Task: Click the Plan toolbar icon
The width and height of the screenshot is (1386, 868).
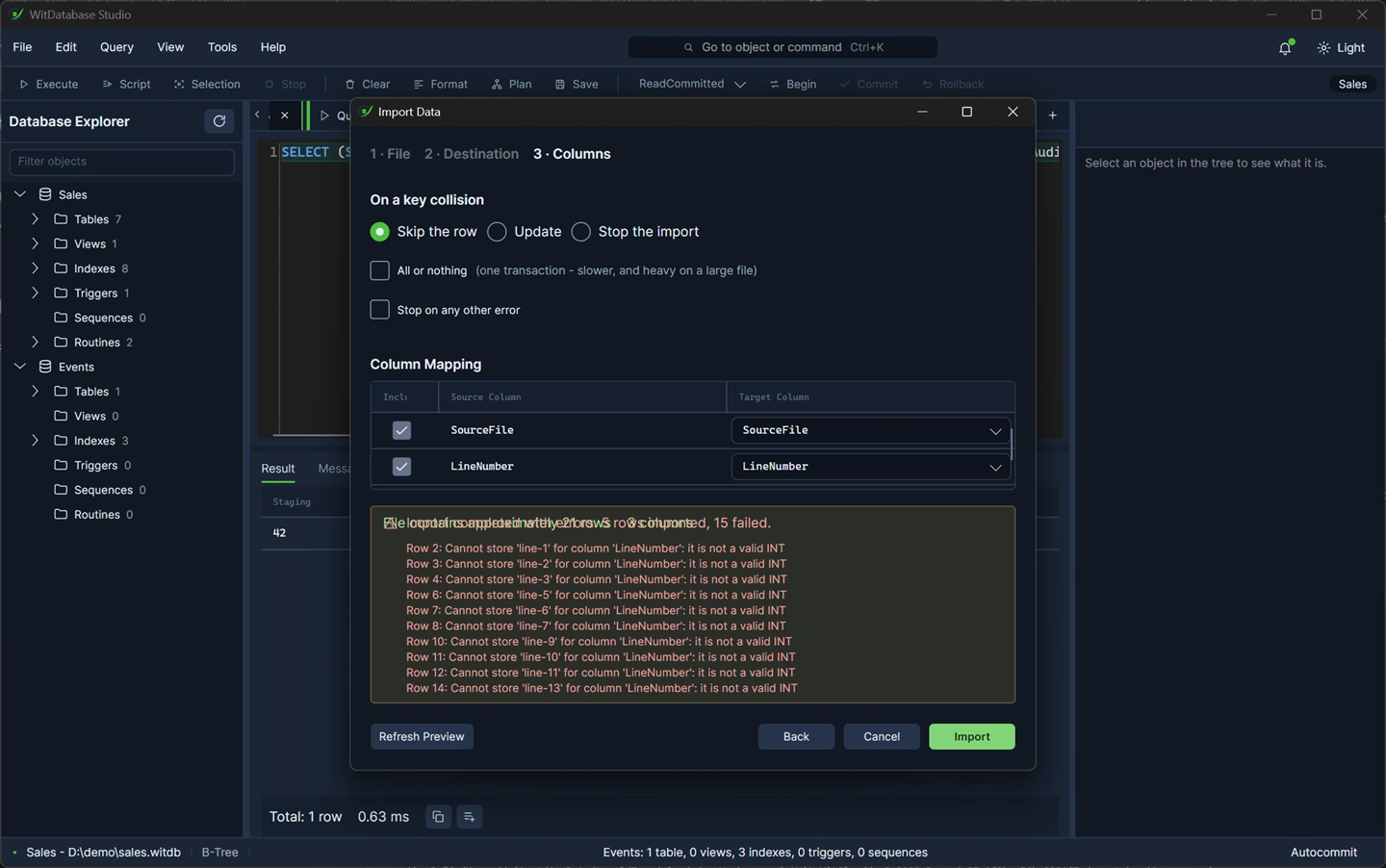Action: [497, 85]
